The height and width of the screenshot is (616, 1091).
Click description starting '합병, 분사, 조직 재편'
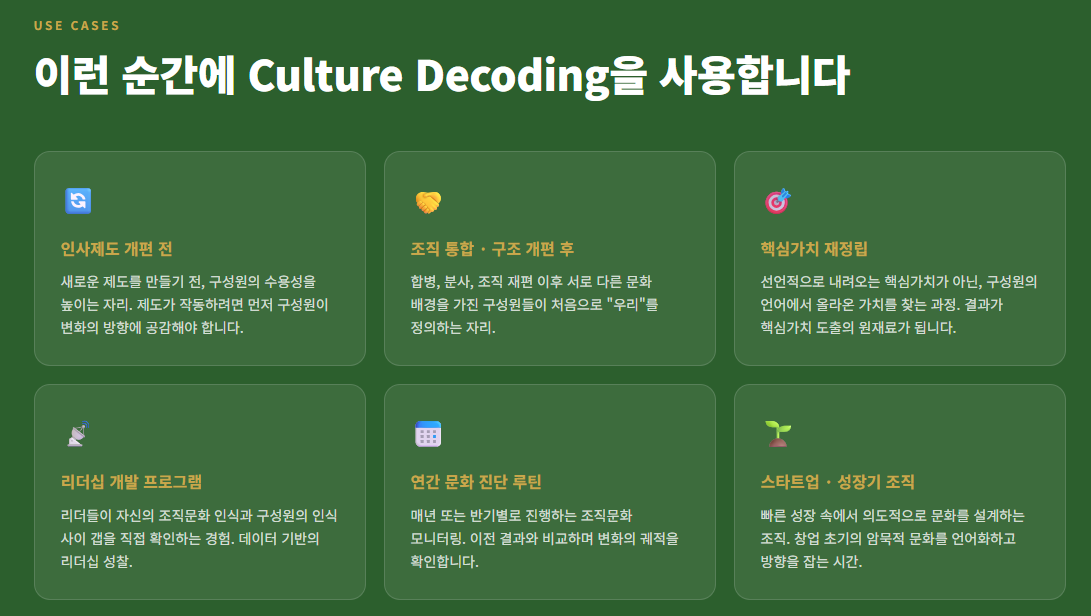click(534, 304)
